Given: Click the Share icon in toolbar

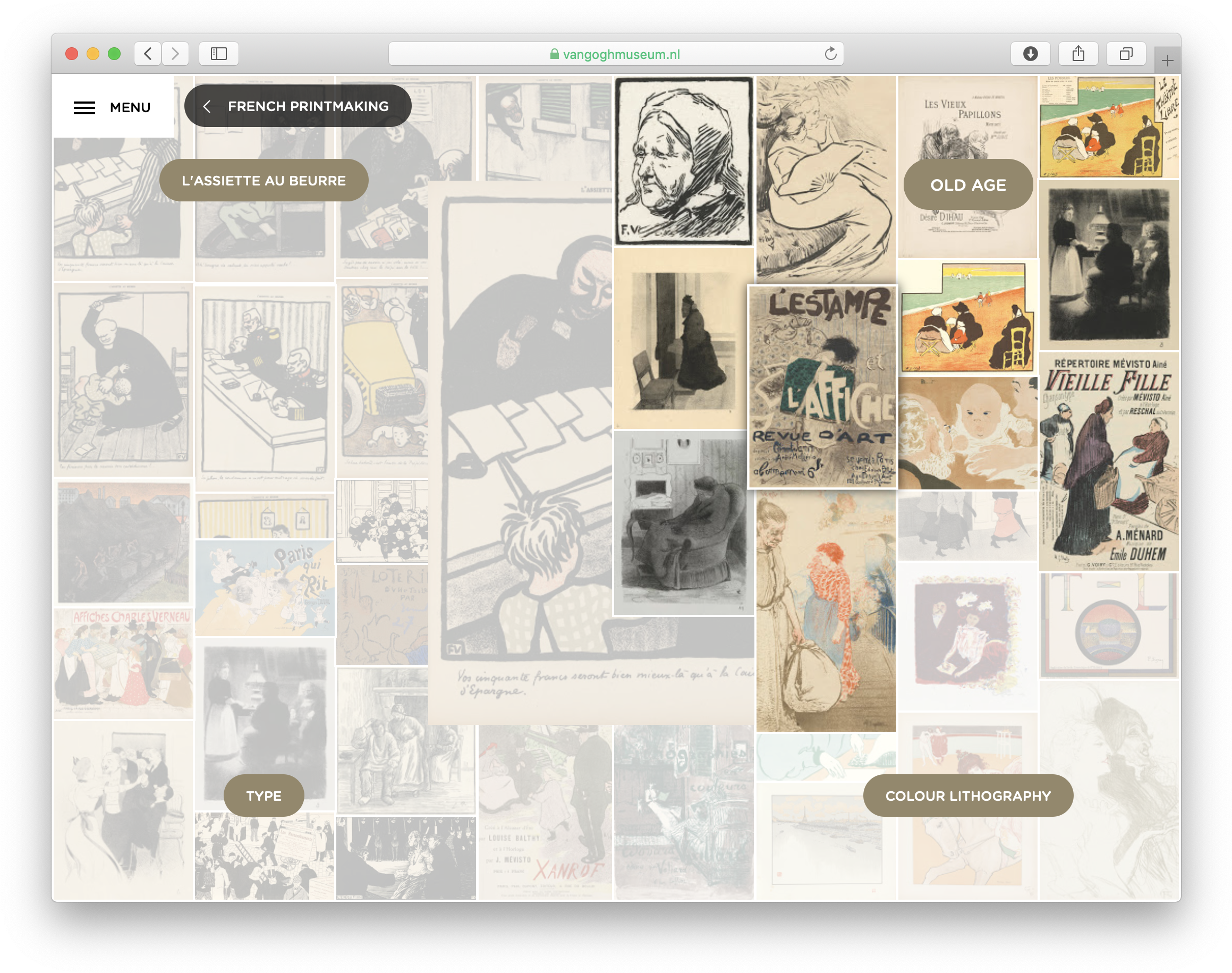Looking at the screenshot, I should [x=1077, y=54].
